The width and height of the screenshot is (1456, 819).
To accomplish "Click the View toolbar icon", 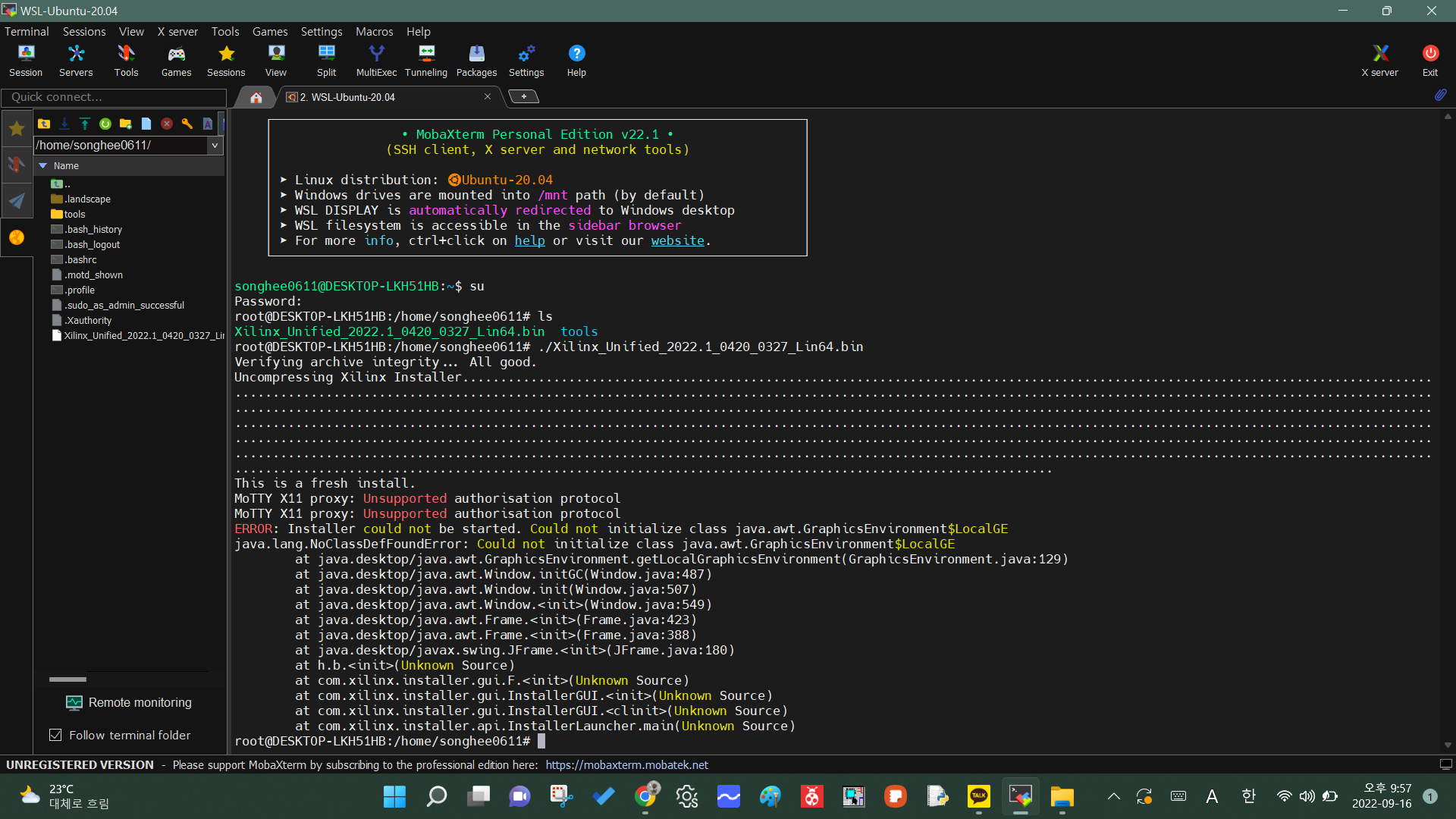I will [276, 60].
